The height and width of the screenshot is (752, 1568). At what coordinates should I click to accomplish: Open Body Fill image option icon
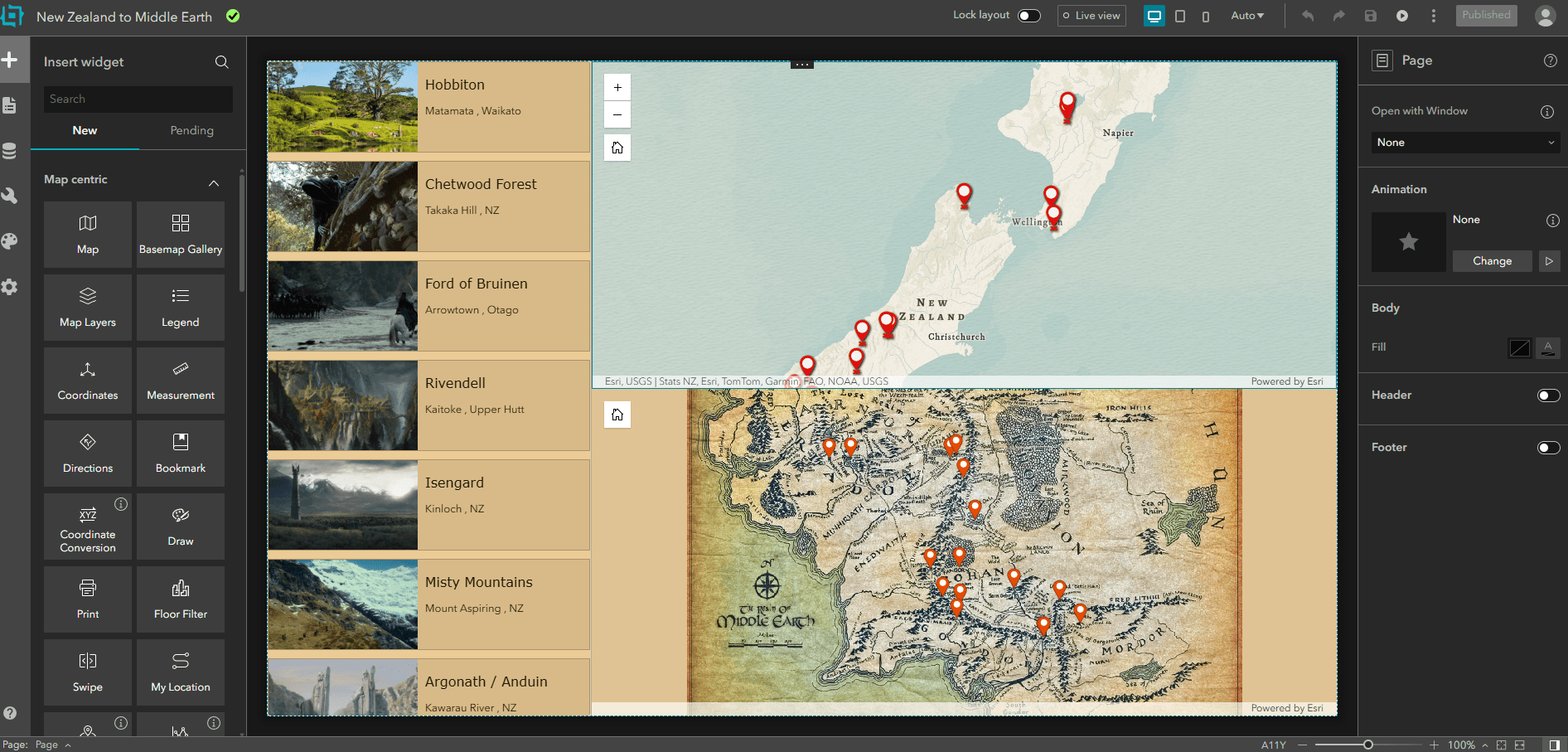[x=1547, y=348]
